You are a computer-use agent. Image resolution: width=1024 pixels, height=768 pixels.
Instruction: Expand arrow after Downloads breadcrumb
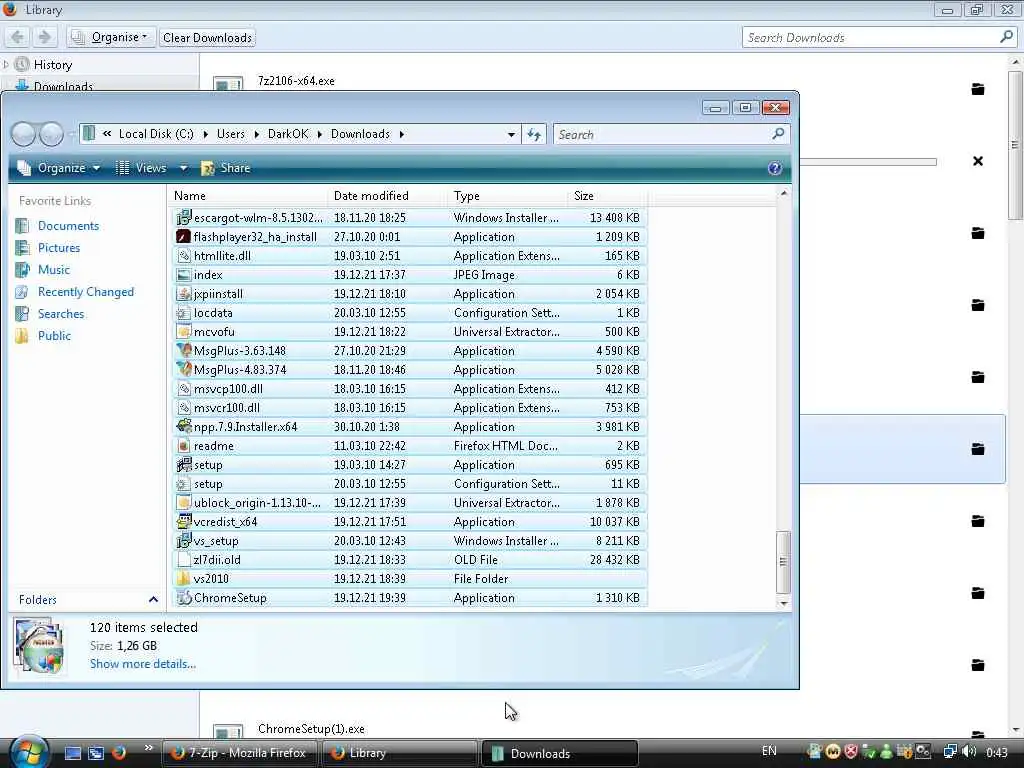402,135
